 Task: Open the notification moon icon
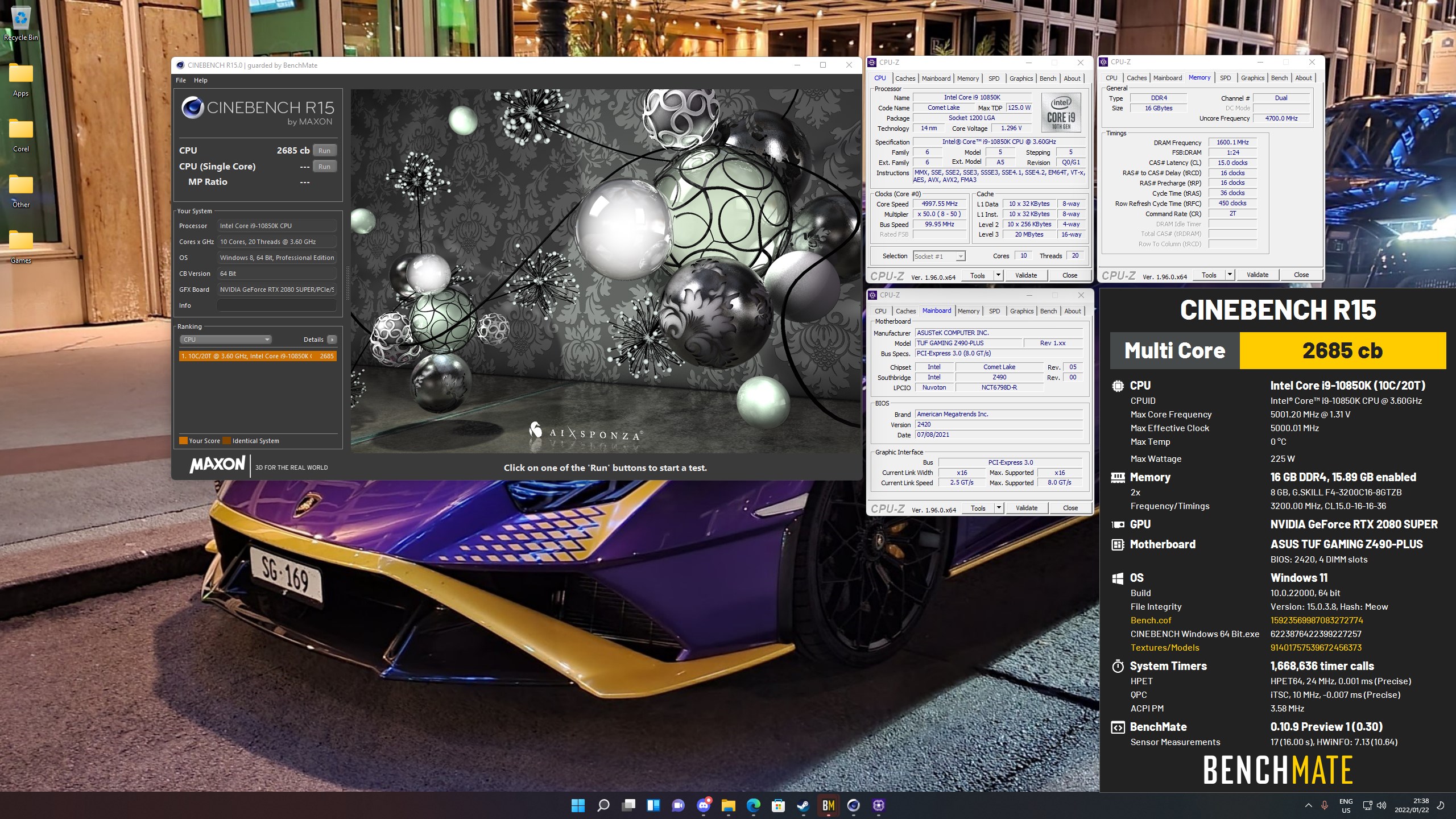[1441, 805]
